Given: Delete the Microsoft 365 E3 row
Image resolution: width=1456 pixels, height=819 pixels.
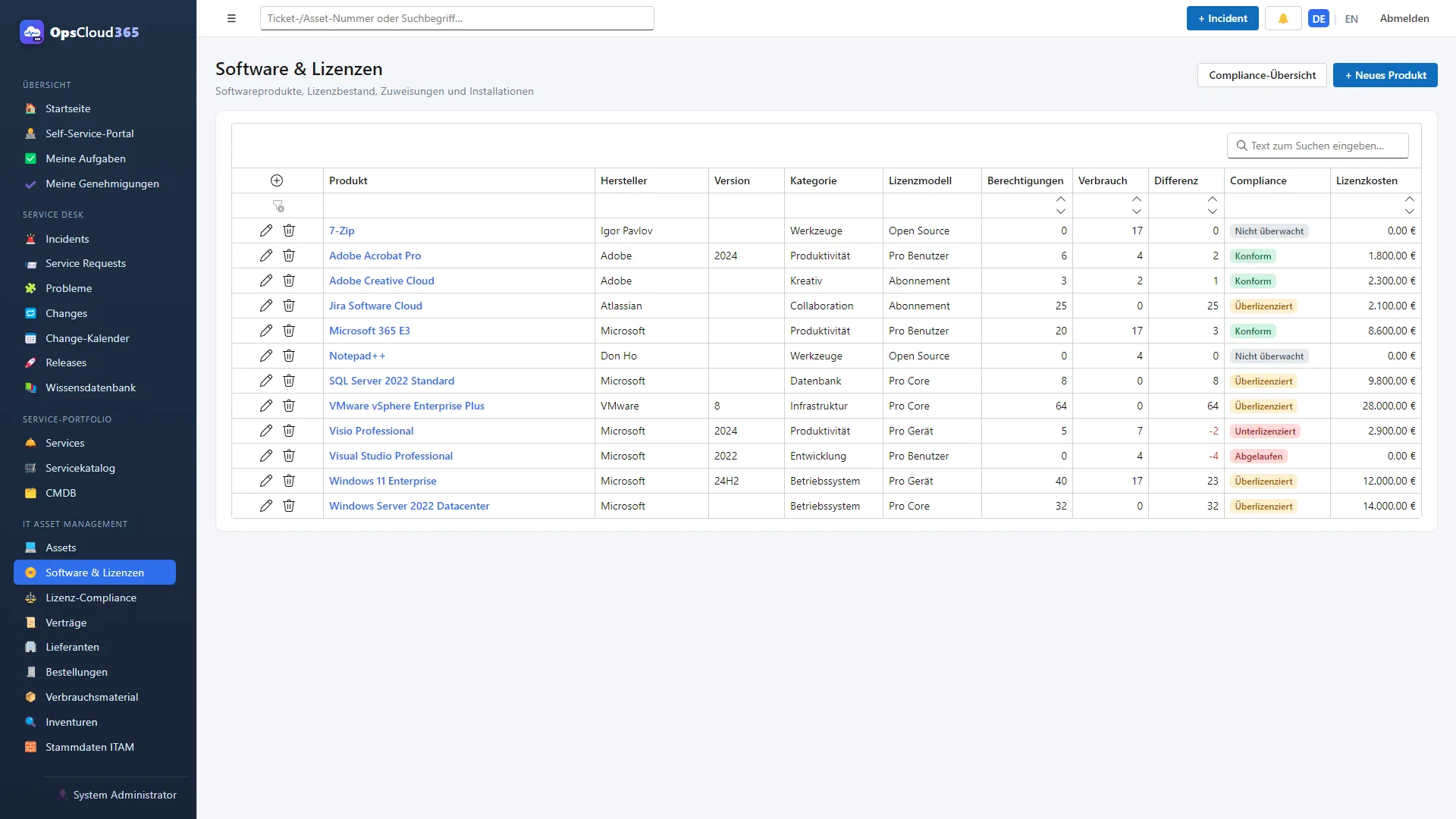Looking at the screenshot, I should (x=289, y=331).
